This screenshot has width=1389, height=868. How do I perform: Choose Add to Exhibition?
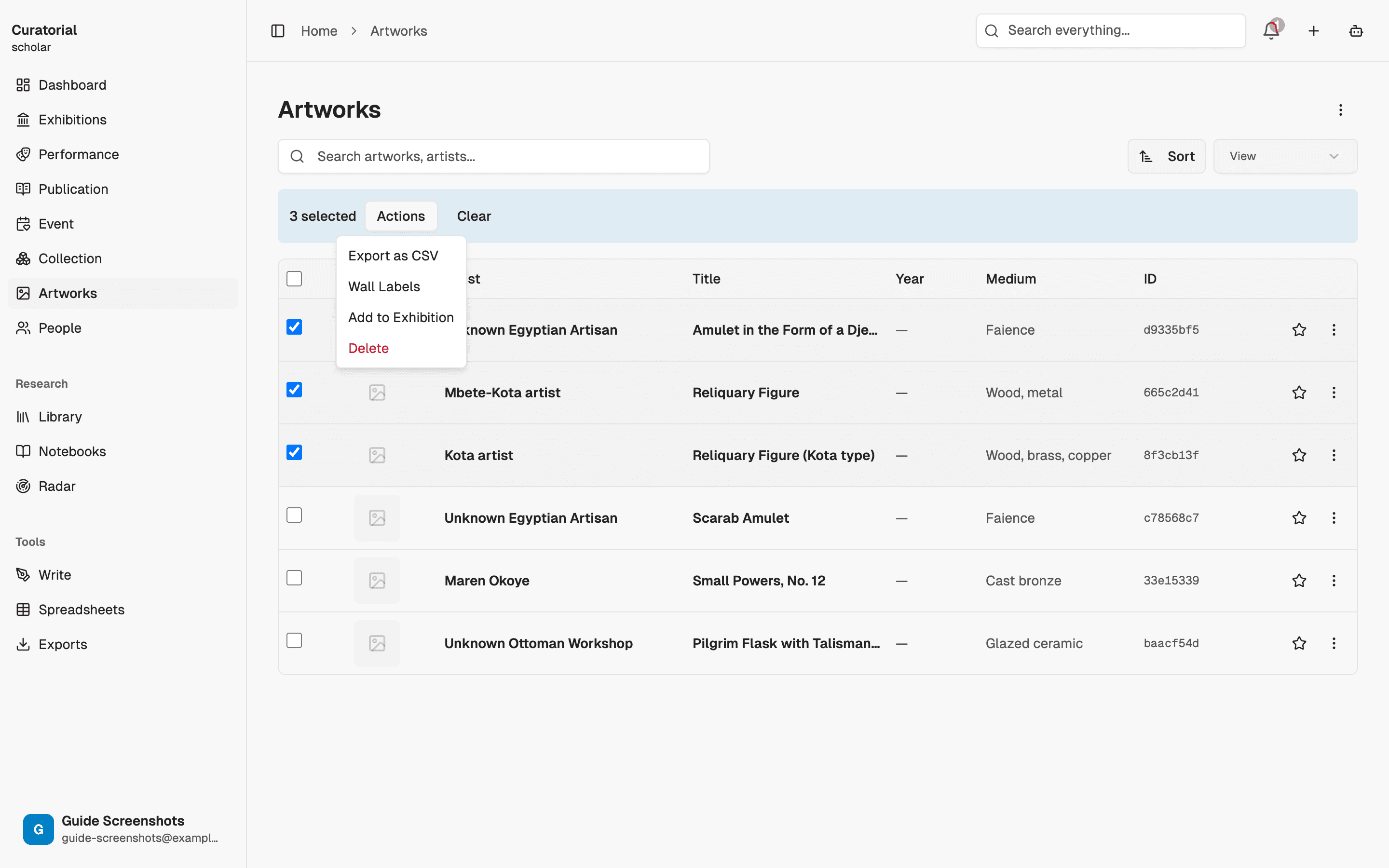401,317
